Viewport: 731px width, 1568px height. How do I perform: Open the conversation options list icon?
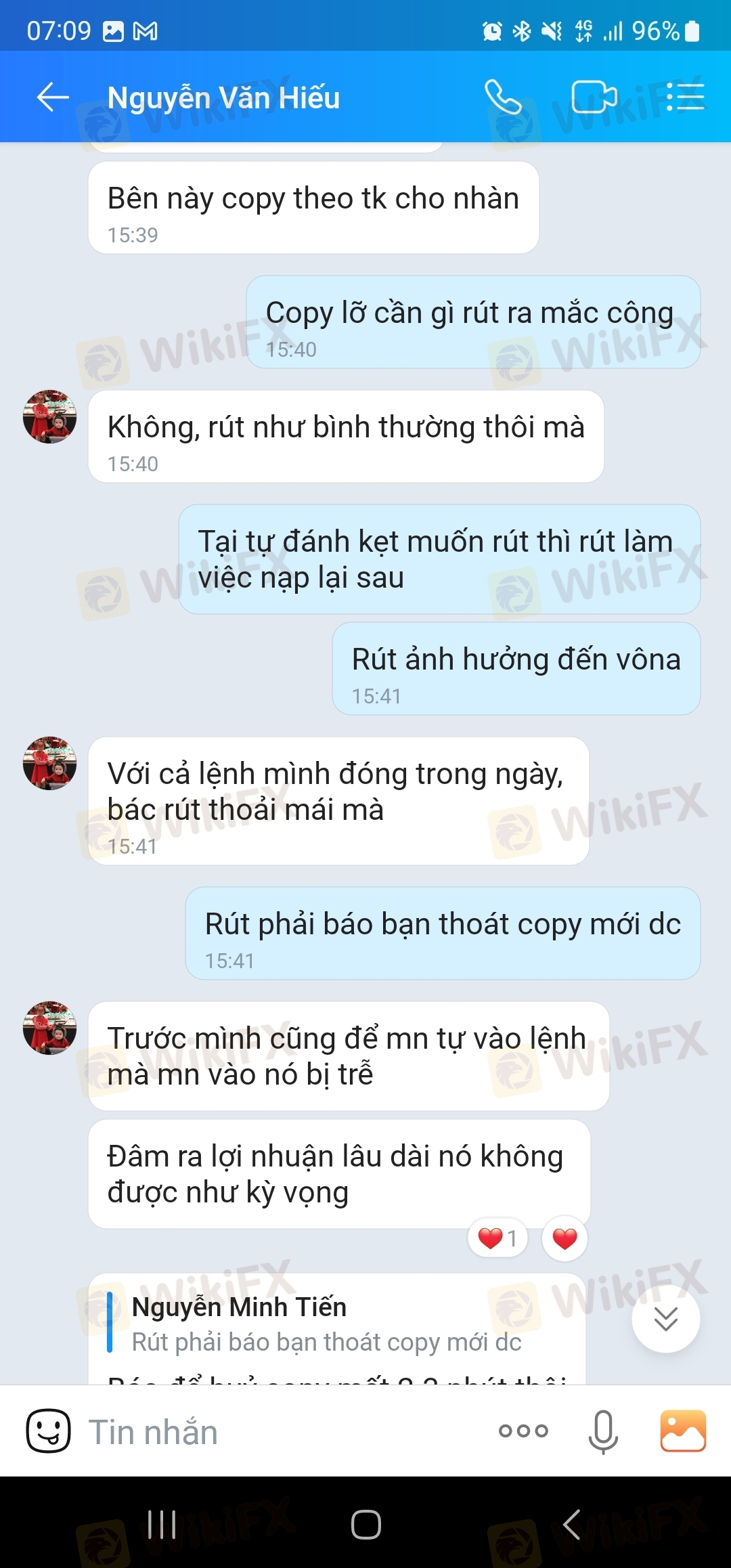pyautogui.click(x=685, y=97)
